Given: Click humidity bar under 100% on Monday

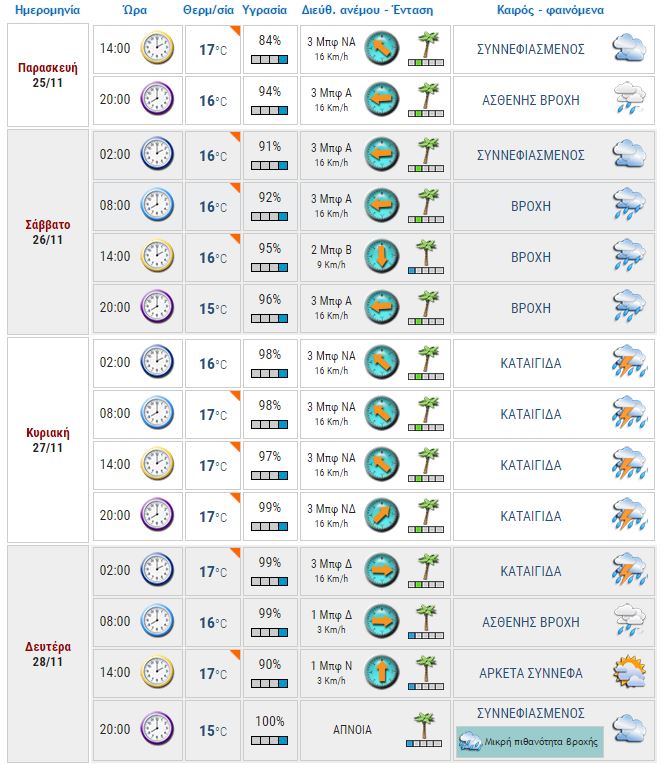Looking at the screenshot, I should 269,741.
